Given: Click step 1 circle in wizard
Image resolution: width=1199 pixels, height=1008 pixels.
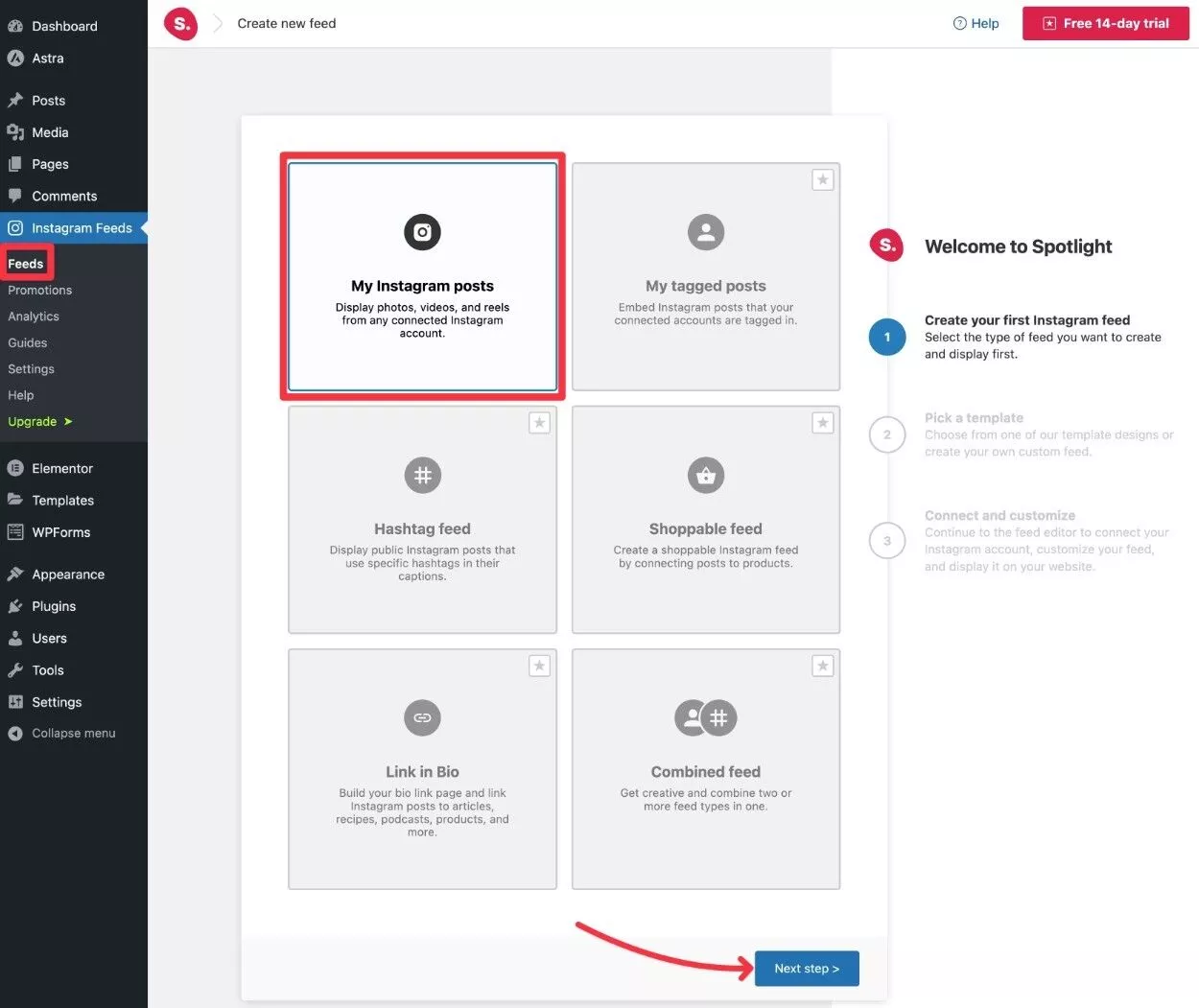Looking at the screenshot, I should pos(887,337).
